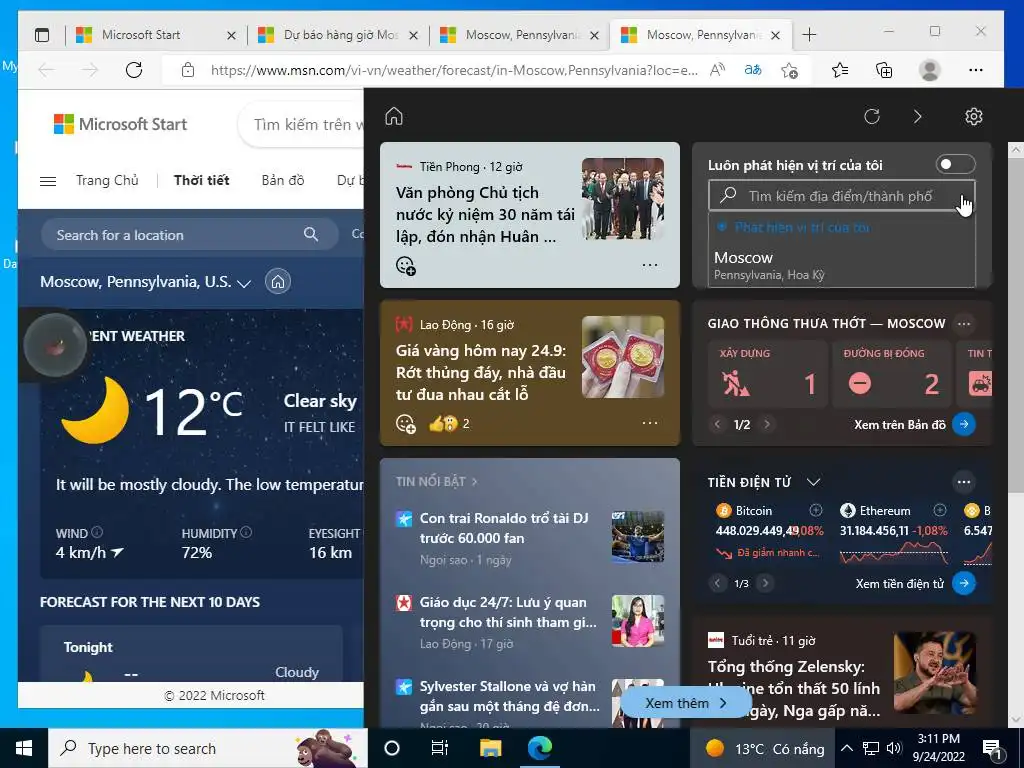Open Edge Settings and more menu
The width and height of the screenshot is (1024, 768).
point(976,70)
